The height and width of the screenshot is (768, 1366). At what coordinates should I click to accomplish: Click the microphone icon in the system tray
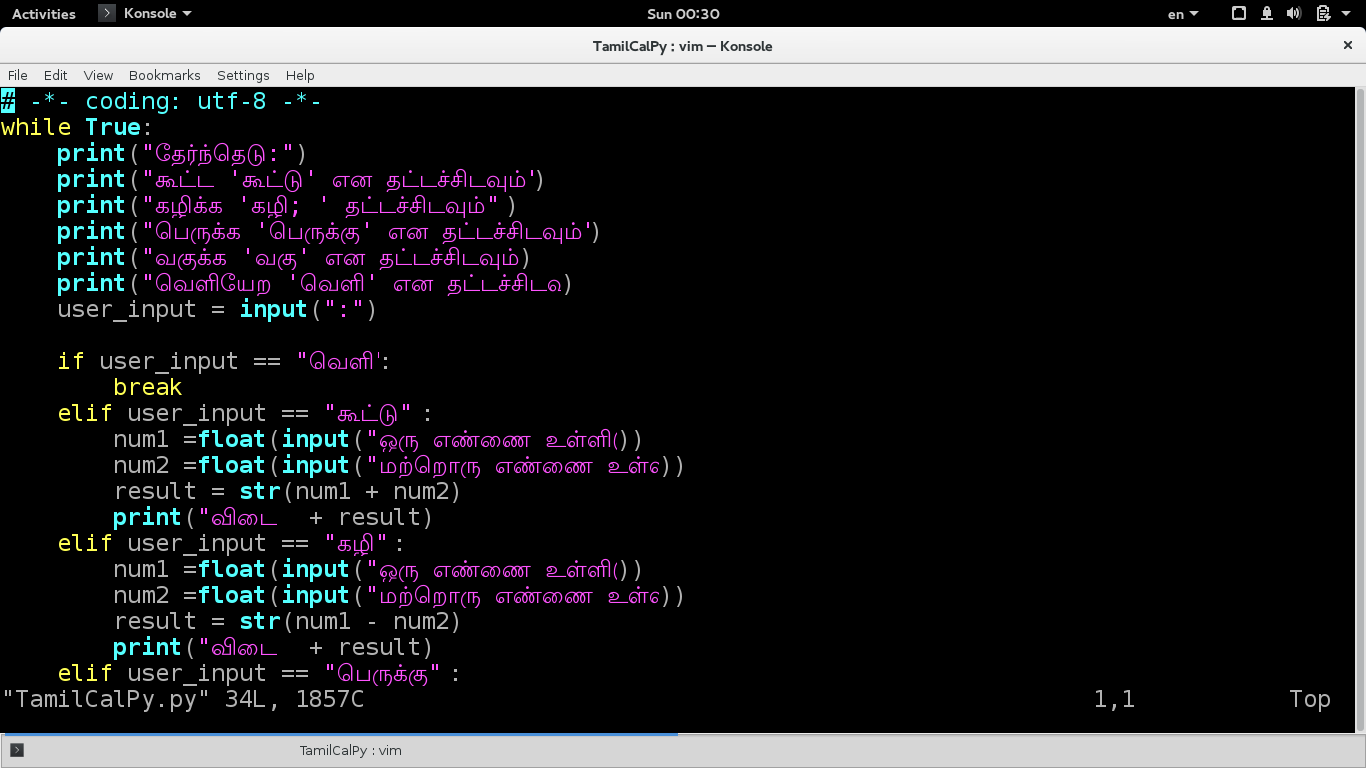(1266, 13)
